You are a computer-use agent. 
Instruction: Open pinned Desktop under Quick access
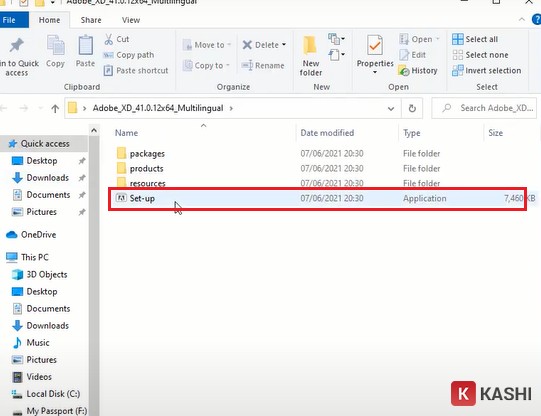(42, 161)
